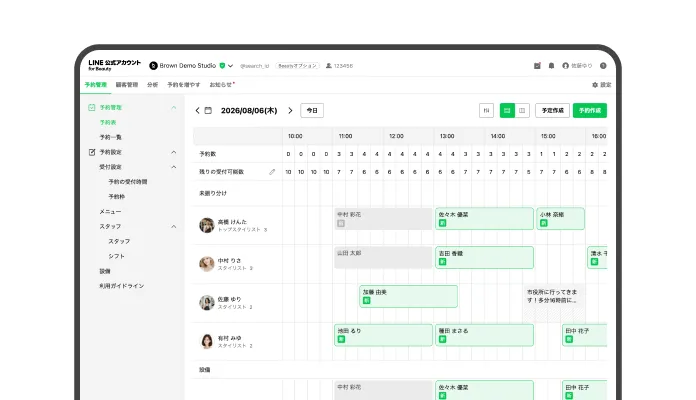Open シフト in the sidebar
Screen dimensions: 696x400
point(117,256)
